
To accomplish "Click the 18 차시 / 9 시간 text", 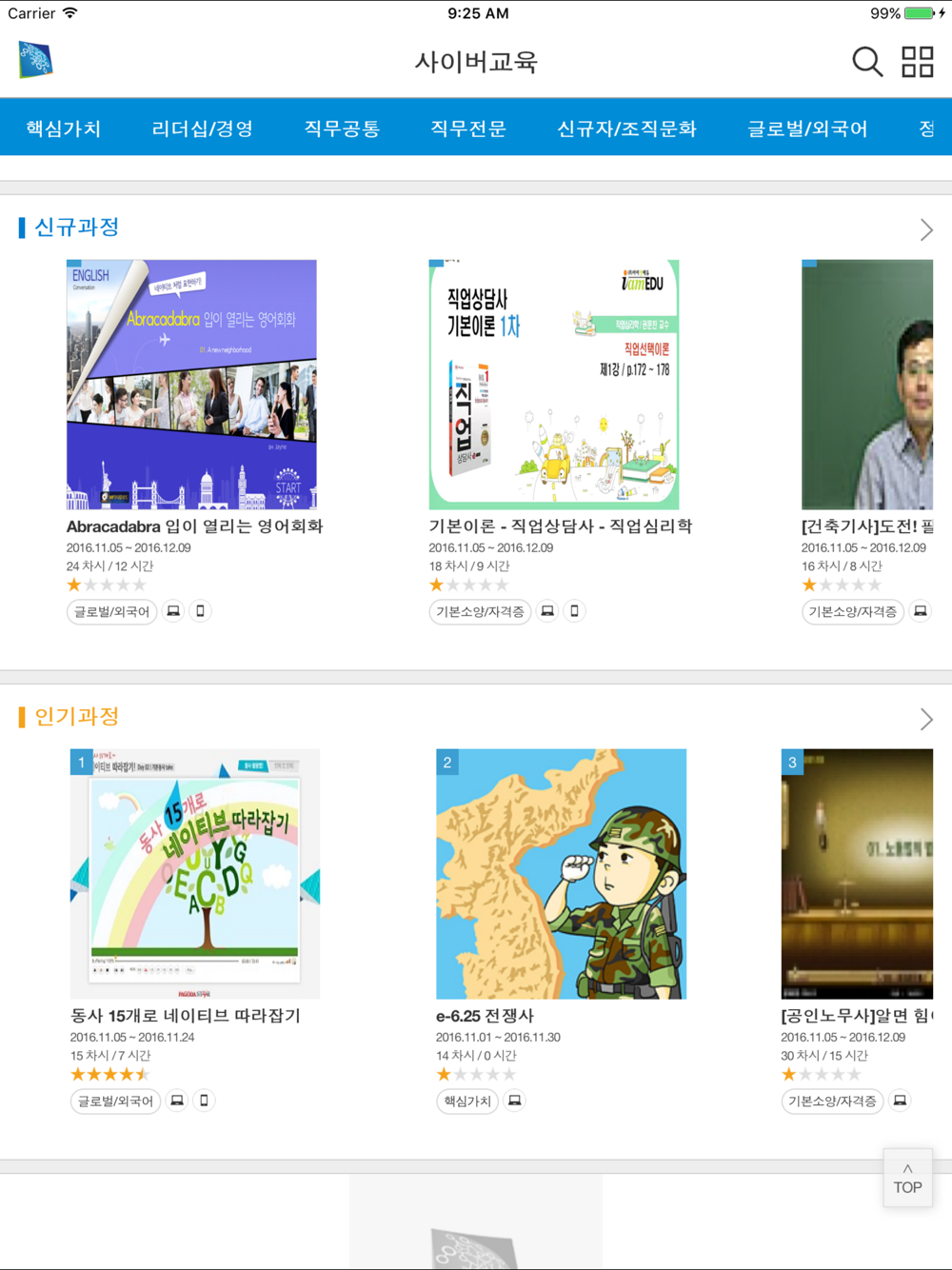I will [469, 566].
